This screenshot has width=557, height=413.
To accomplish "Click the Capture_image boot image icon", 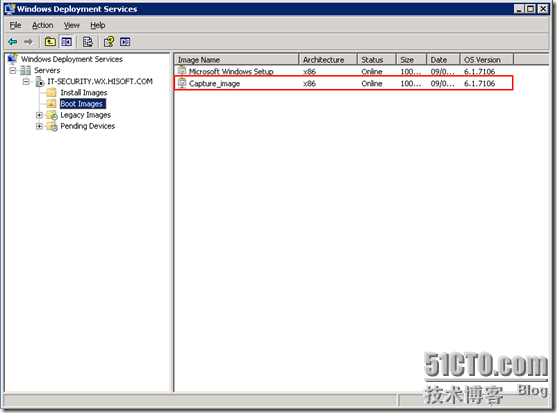I will (x=182, y=83).
